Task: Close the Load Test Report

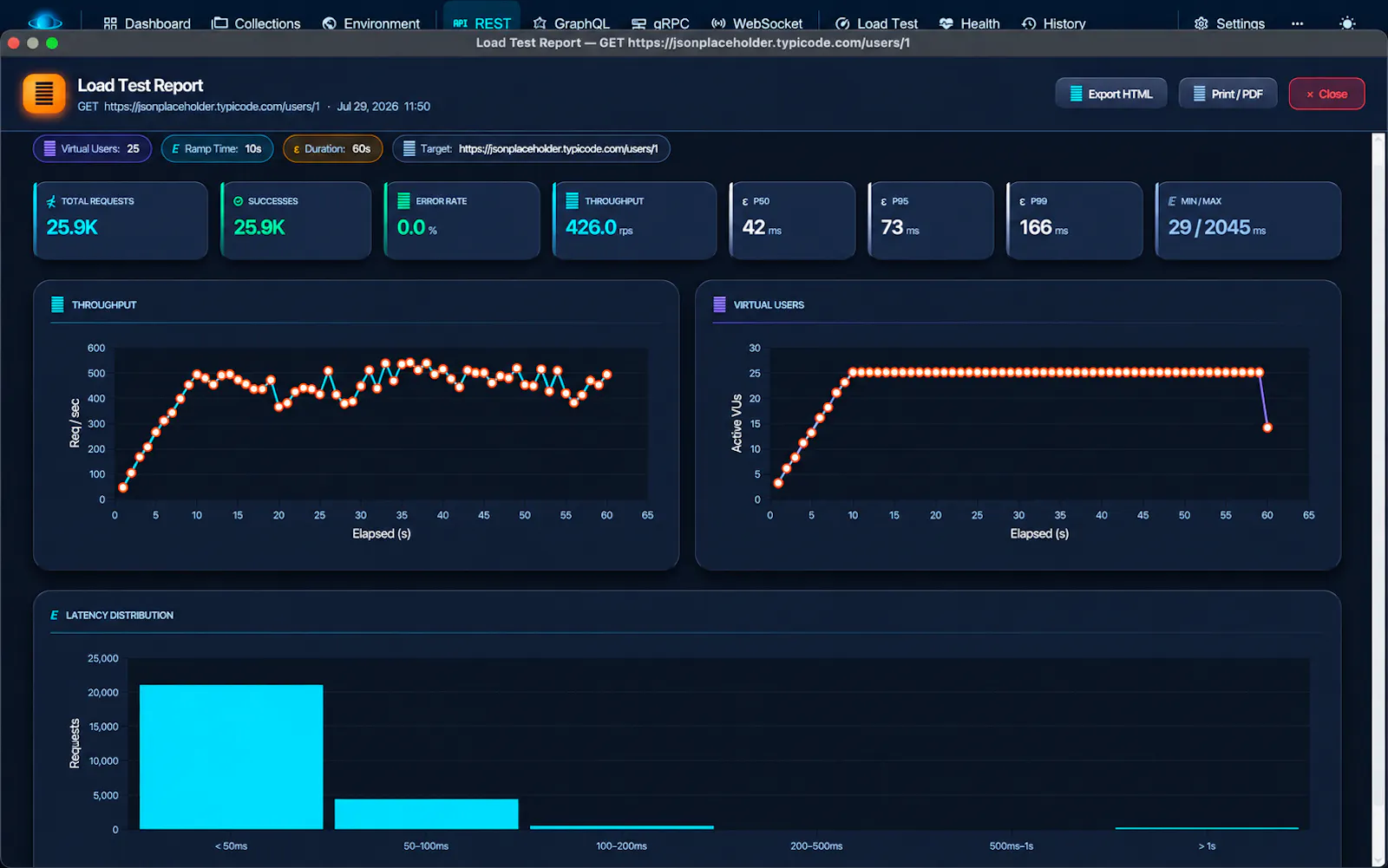Action: [x=1326, y=94]
